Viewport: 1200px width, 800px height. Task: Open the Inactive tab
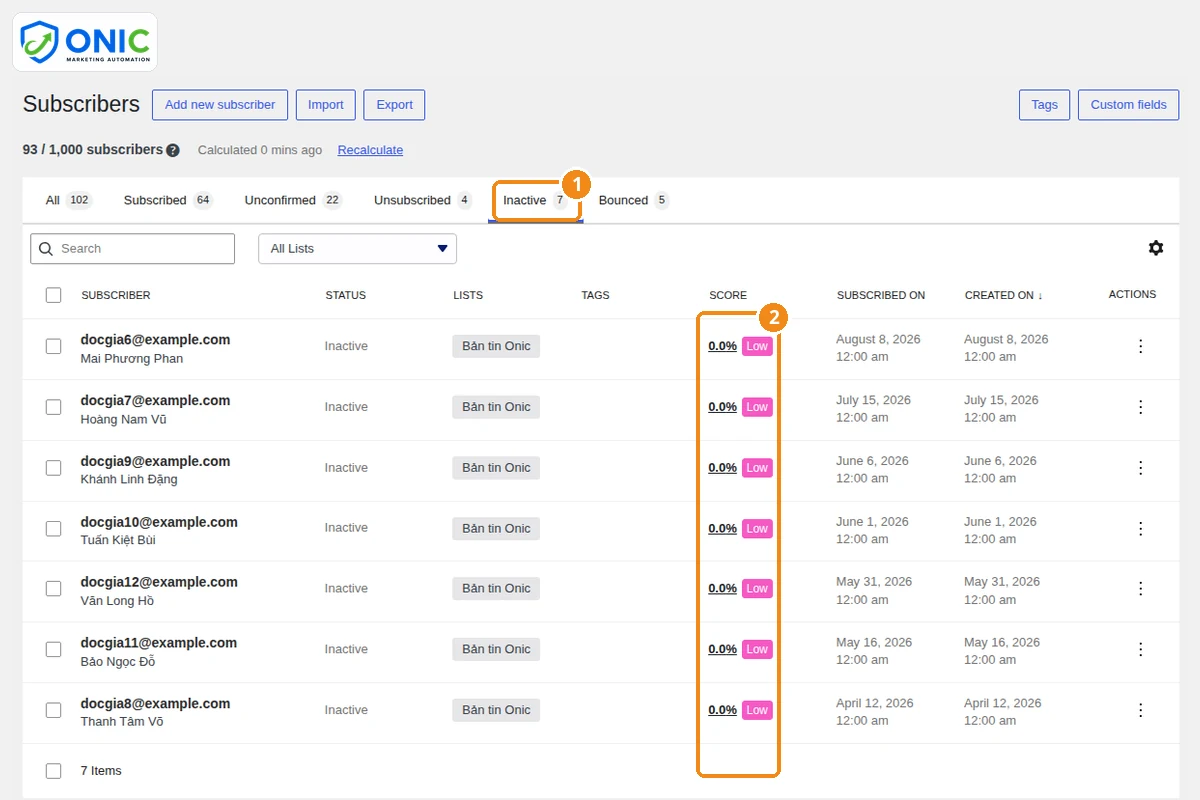[535, 200]
